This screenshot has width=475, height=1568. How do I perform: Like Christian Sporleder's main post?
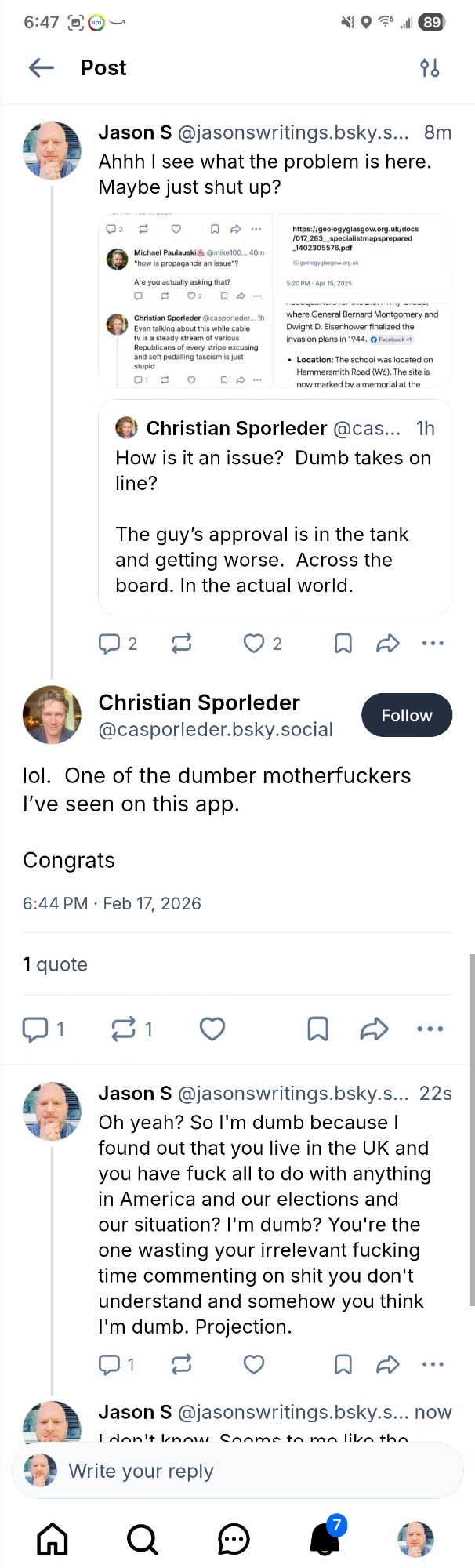coord(212,1029)
